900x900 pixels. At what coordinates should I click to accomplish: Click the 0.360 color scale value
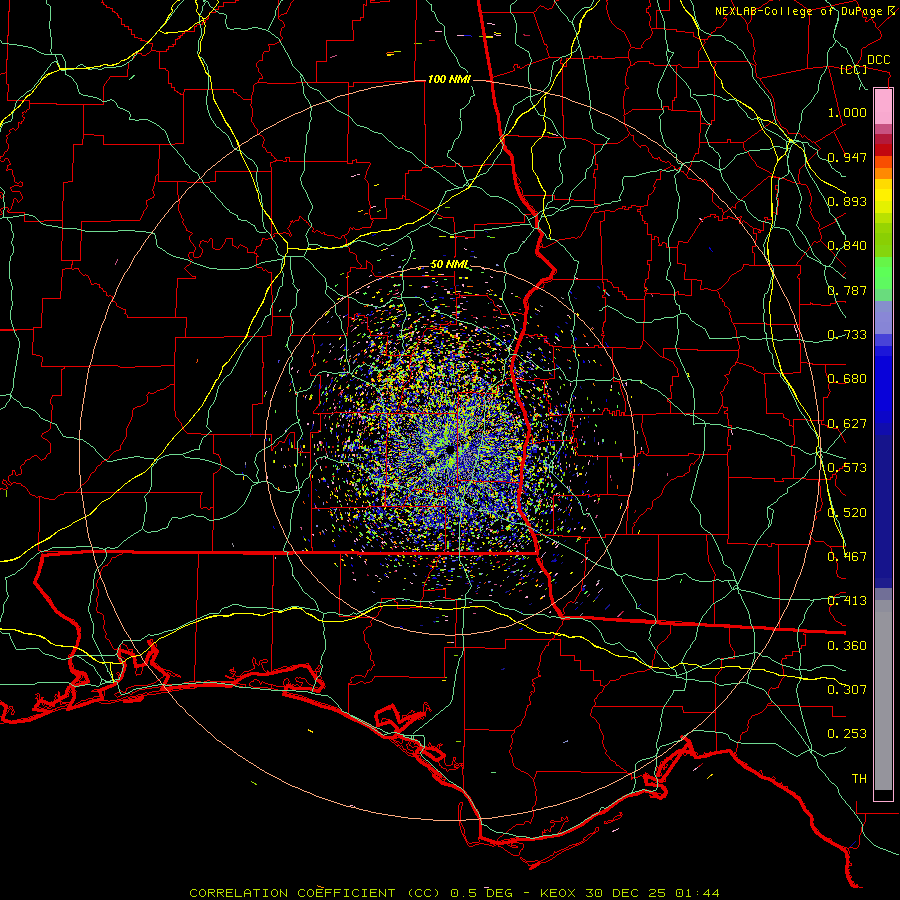[847, 646]
